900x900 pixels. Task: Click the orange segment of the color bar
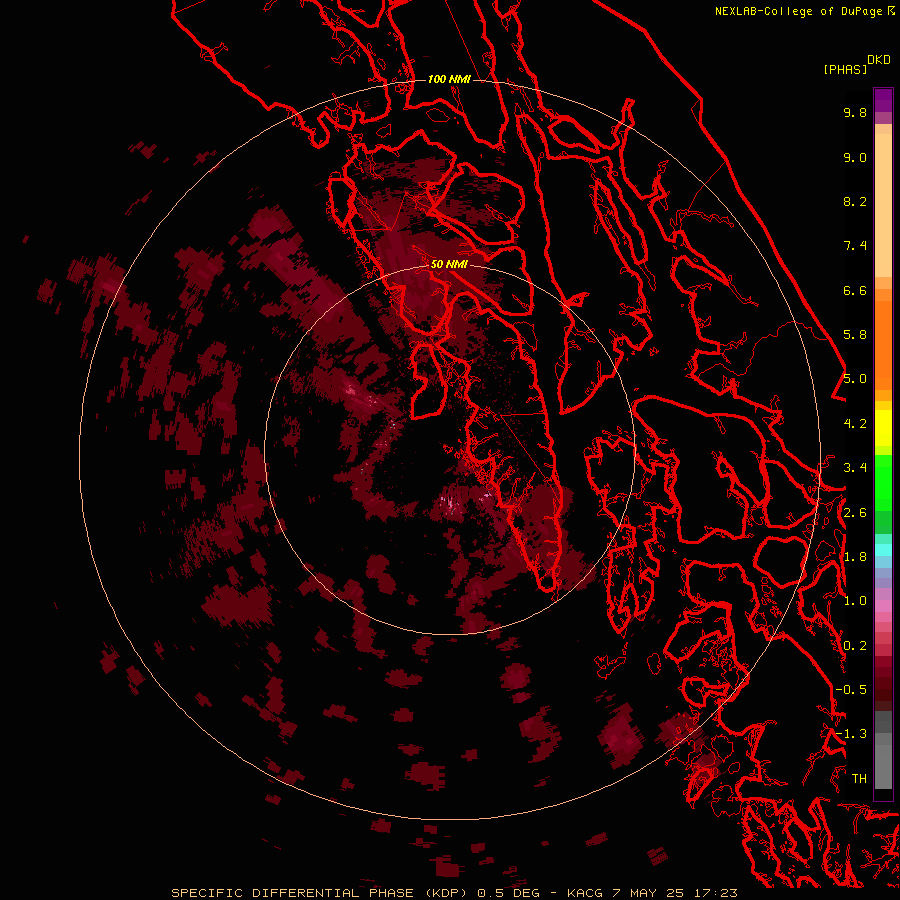click(883, 344)
